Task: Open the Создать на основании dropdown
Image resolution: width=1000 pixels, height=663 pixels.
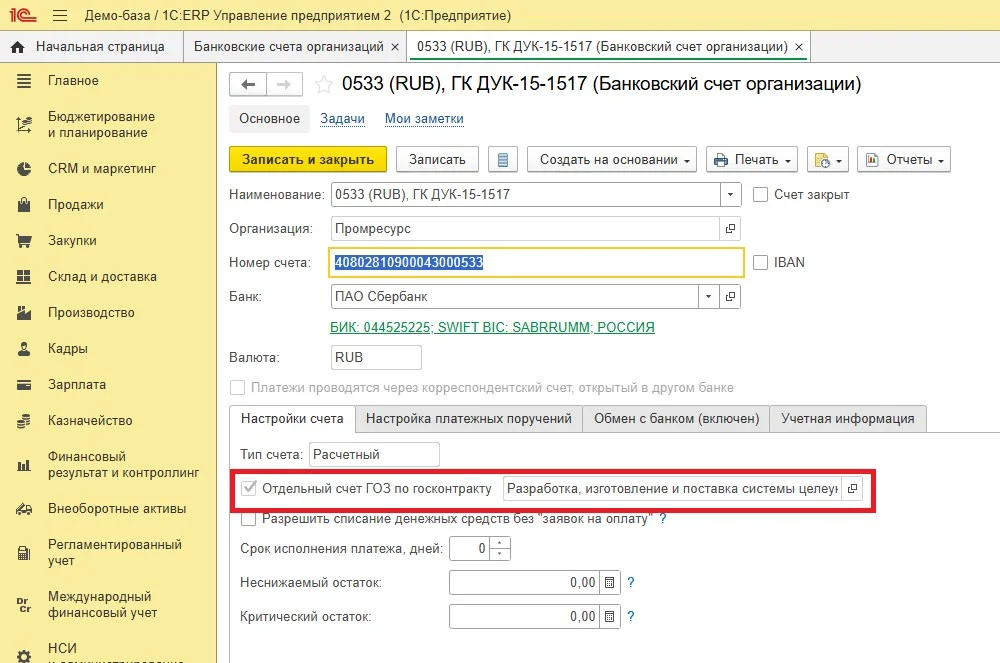Action: [612, 159]
